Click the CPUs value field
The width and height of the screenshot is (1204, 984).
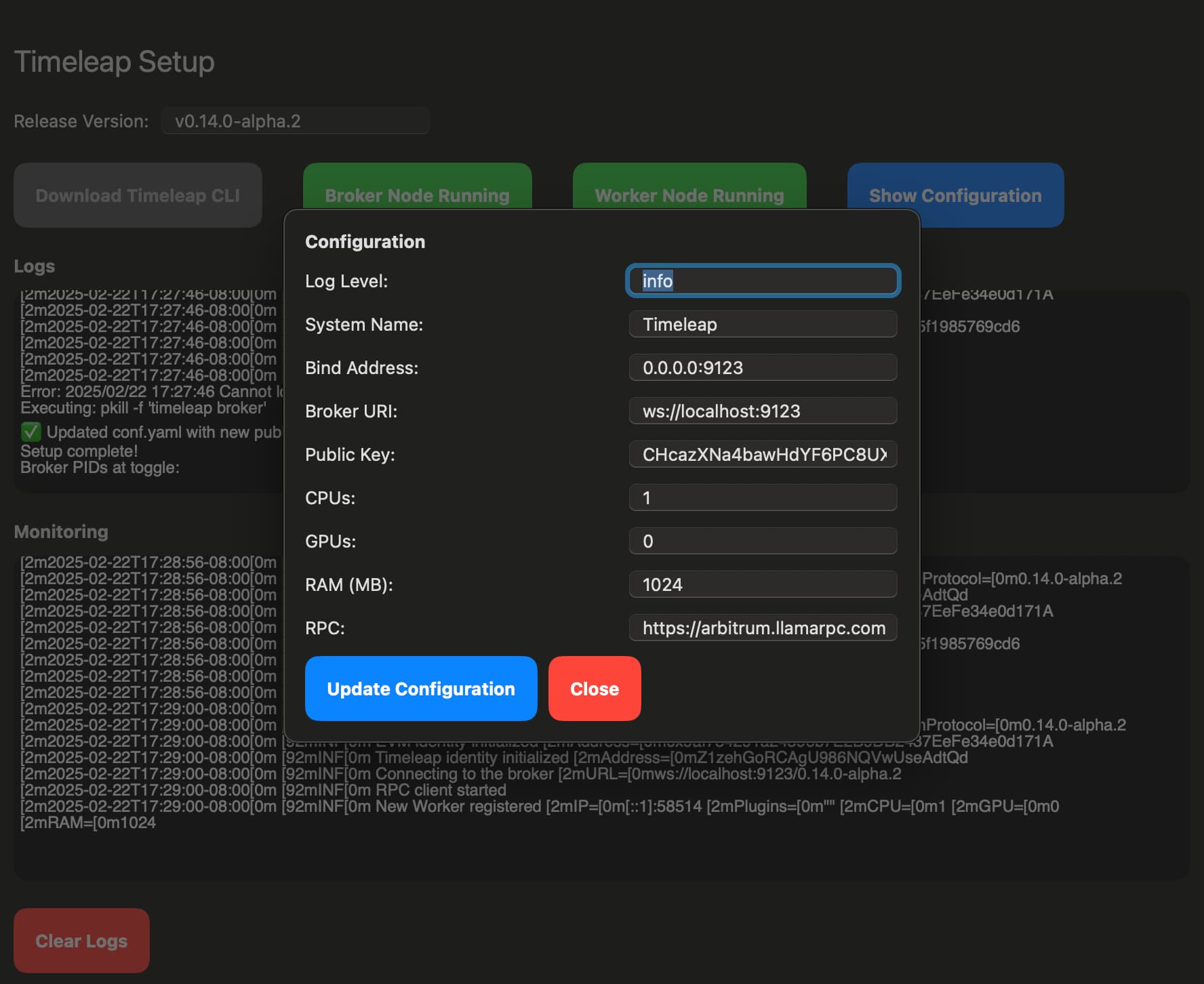click(763, 497)
